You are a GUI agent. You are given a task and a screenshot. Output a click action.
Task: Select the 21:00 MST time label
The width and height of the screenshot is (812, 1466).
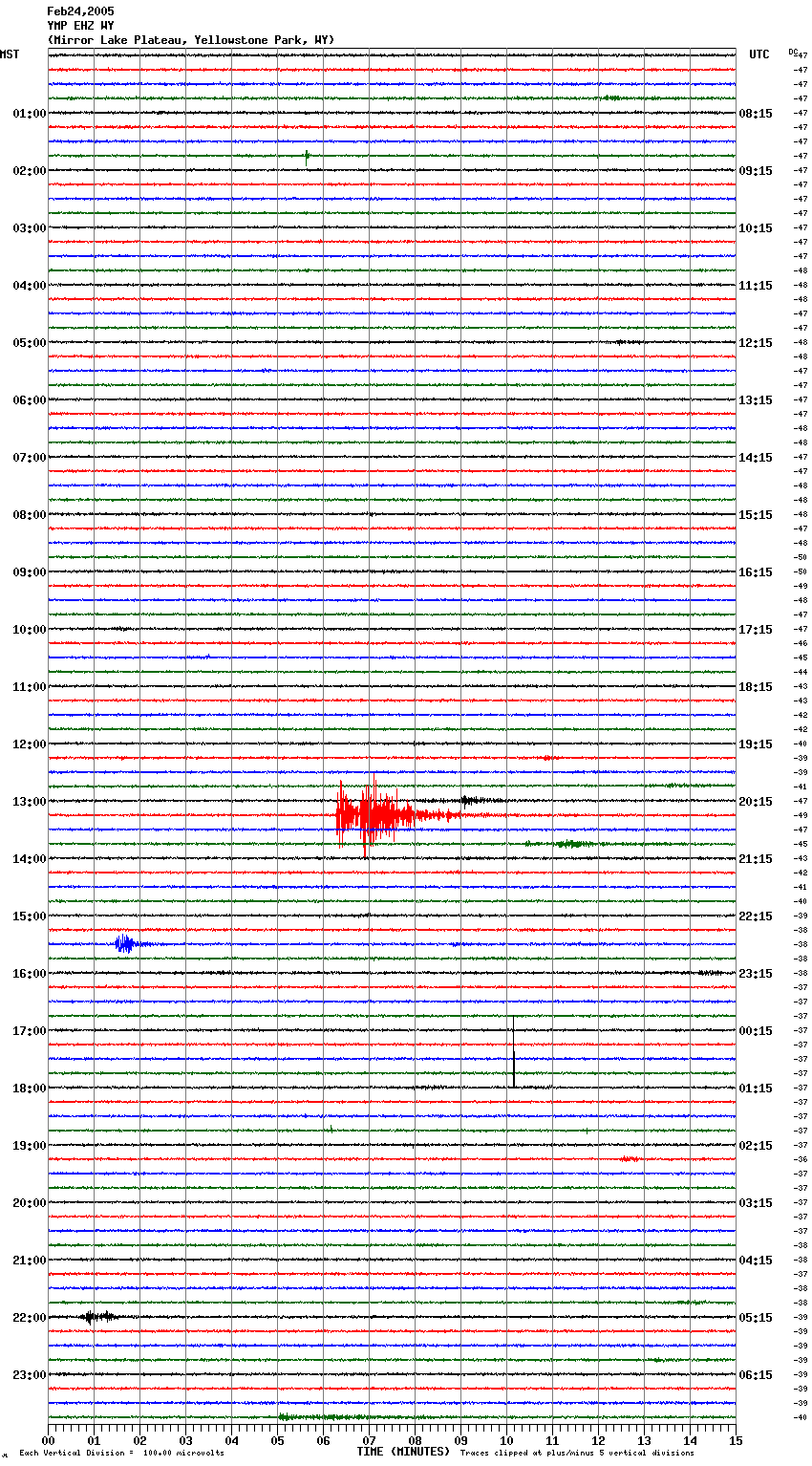pos(30,1261)
